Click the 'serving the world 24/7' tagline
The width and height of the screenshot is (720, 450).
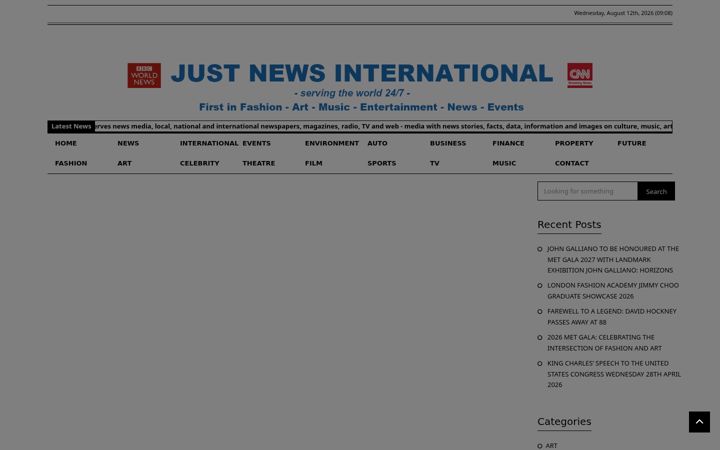pos(352,93)
